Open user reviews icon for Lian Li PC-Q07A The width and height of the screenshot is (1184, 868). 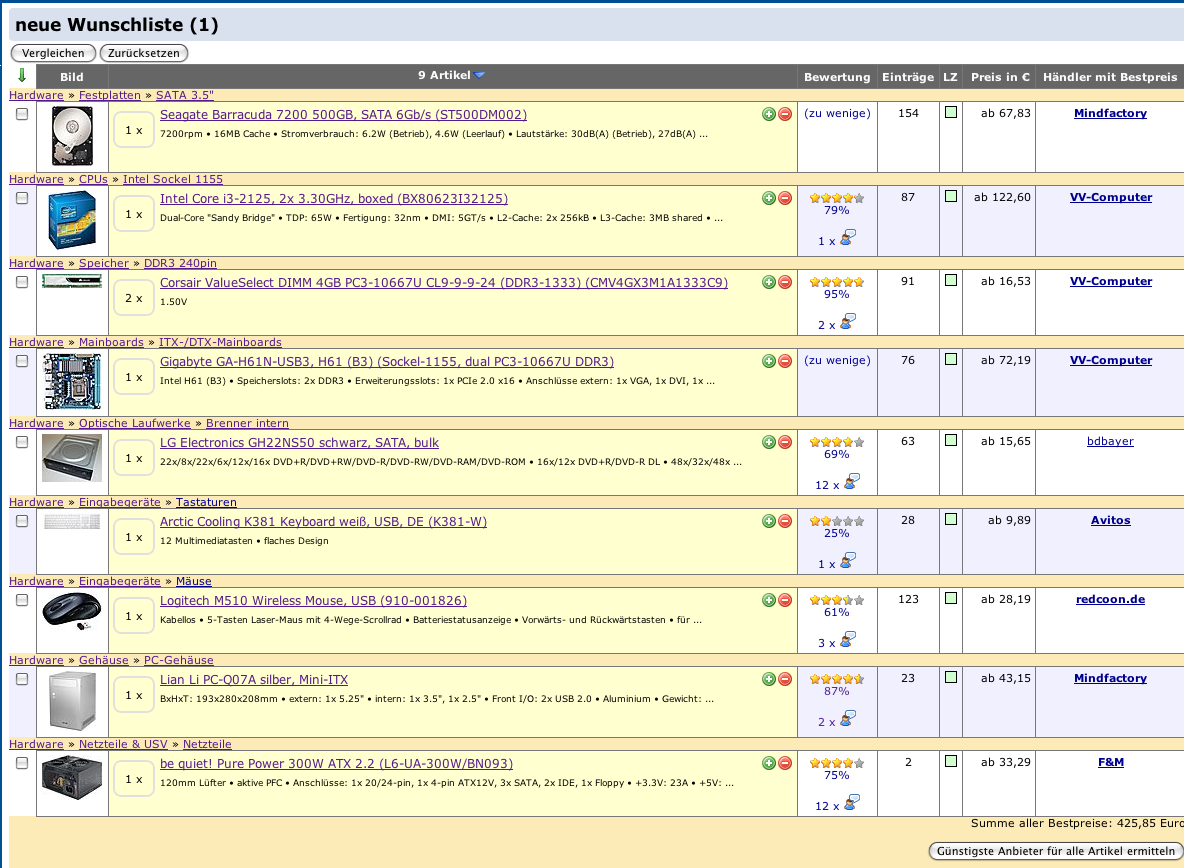[x=848, y=719]
